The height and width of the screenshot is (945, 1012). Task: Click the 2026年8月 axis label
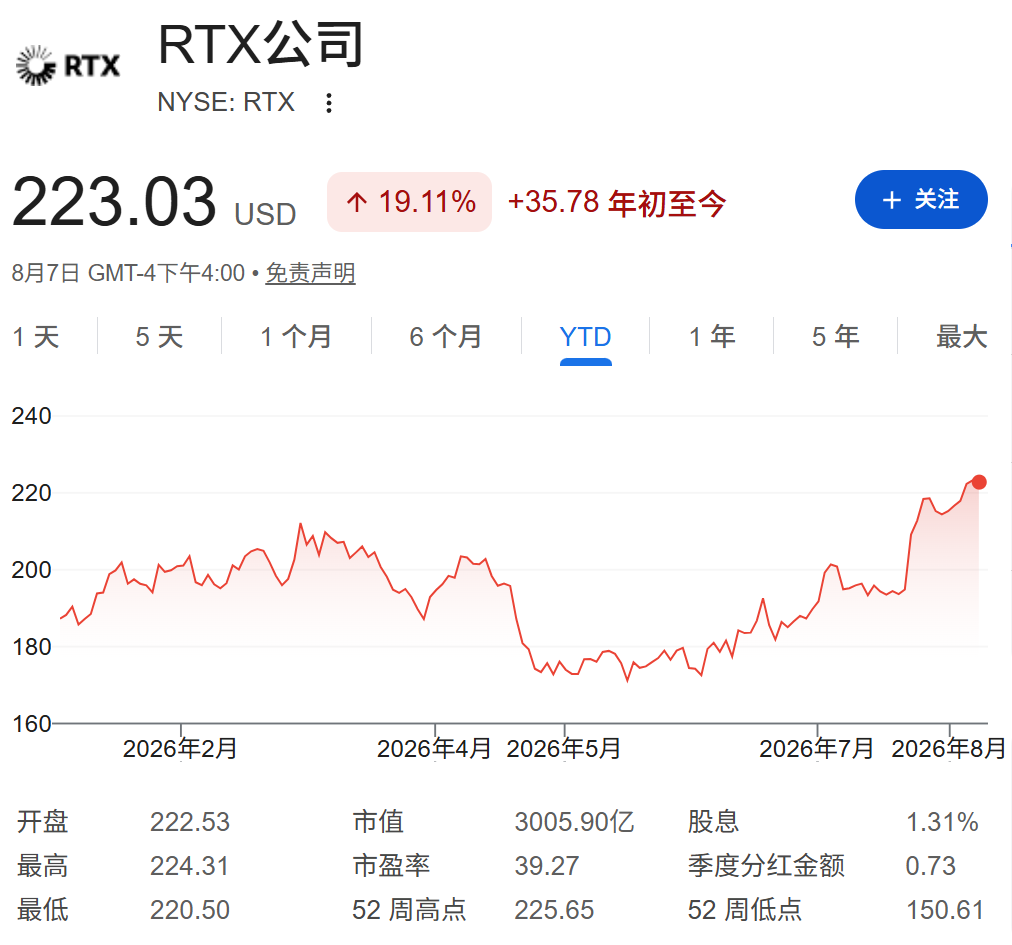click(949, 749)
